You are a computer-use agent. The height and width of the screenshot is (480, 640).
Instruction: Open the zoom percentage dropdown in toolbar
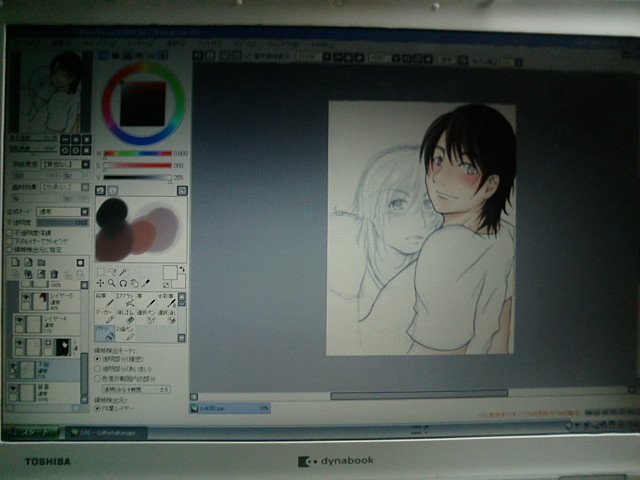click(x=326, y=57)
